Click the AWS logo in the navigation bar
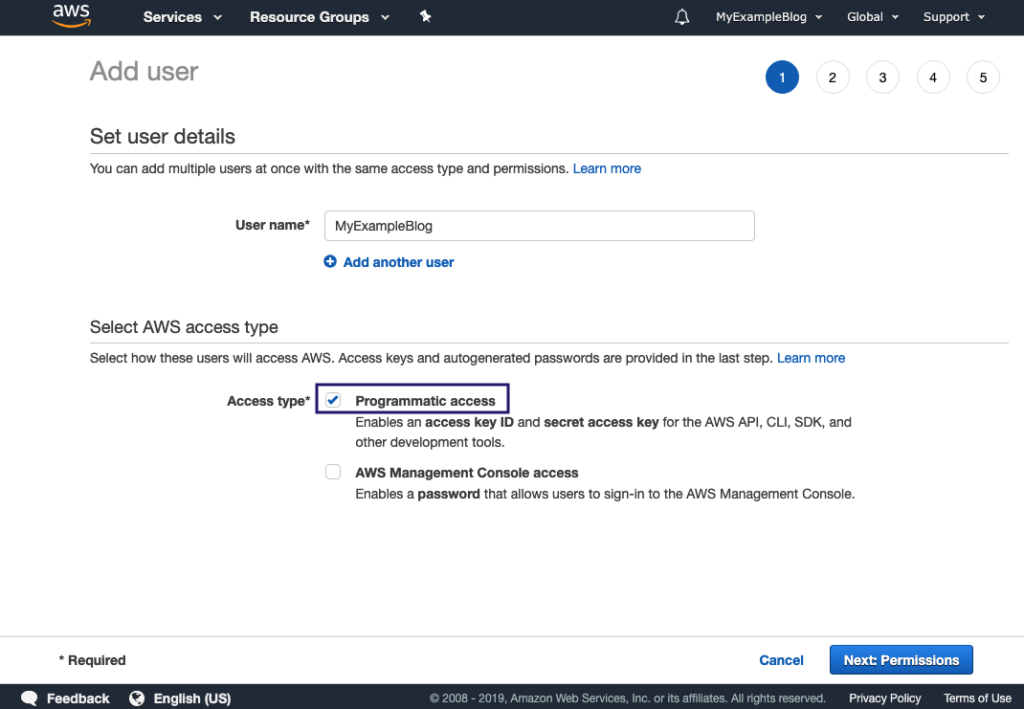Image resolution: width=1024 pixels, height=709 pixels. [70, 16]
